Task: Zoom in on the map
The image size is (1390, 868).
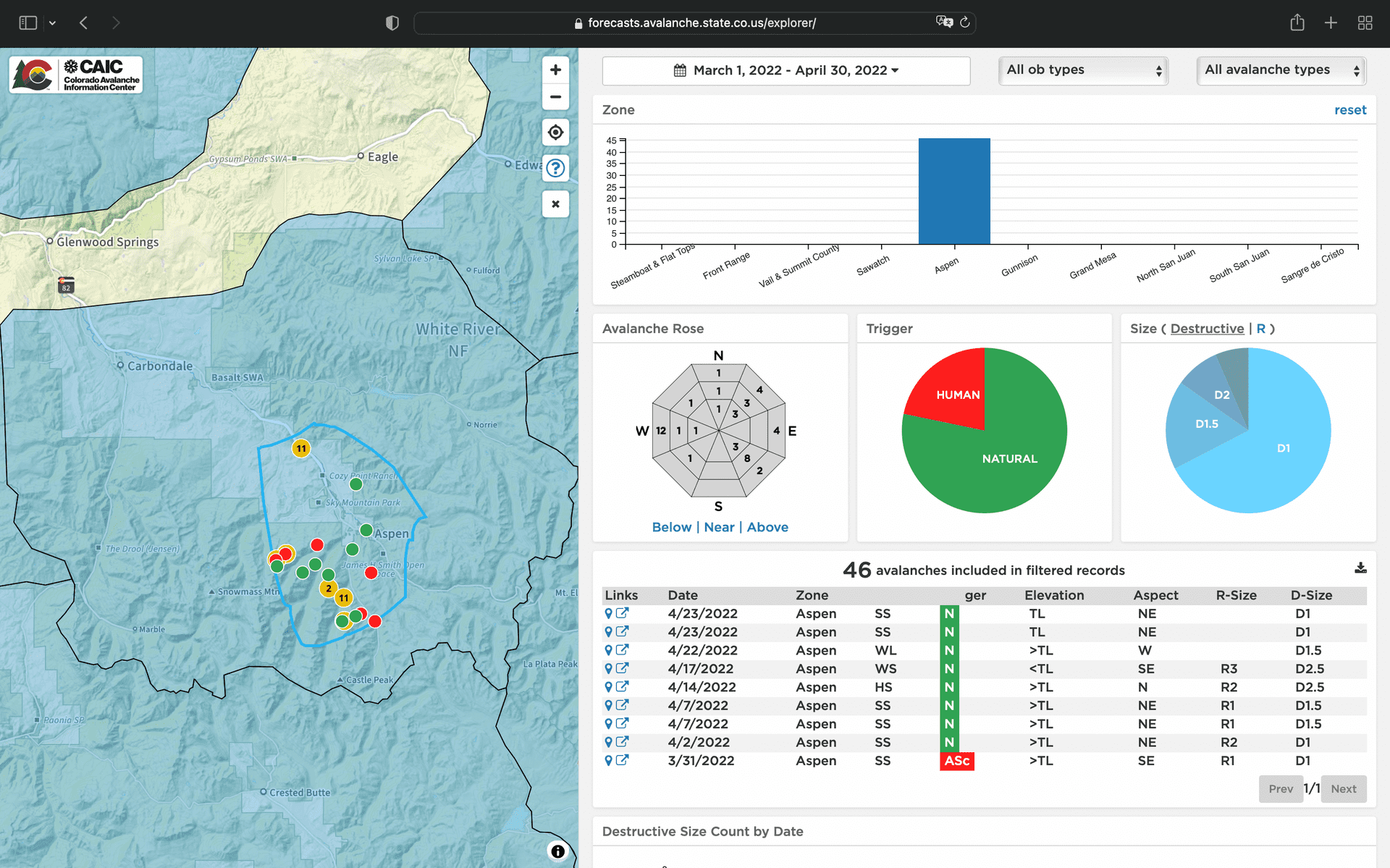Action: coord(555,70)
